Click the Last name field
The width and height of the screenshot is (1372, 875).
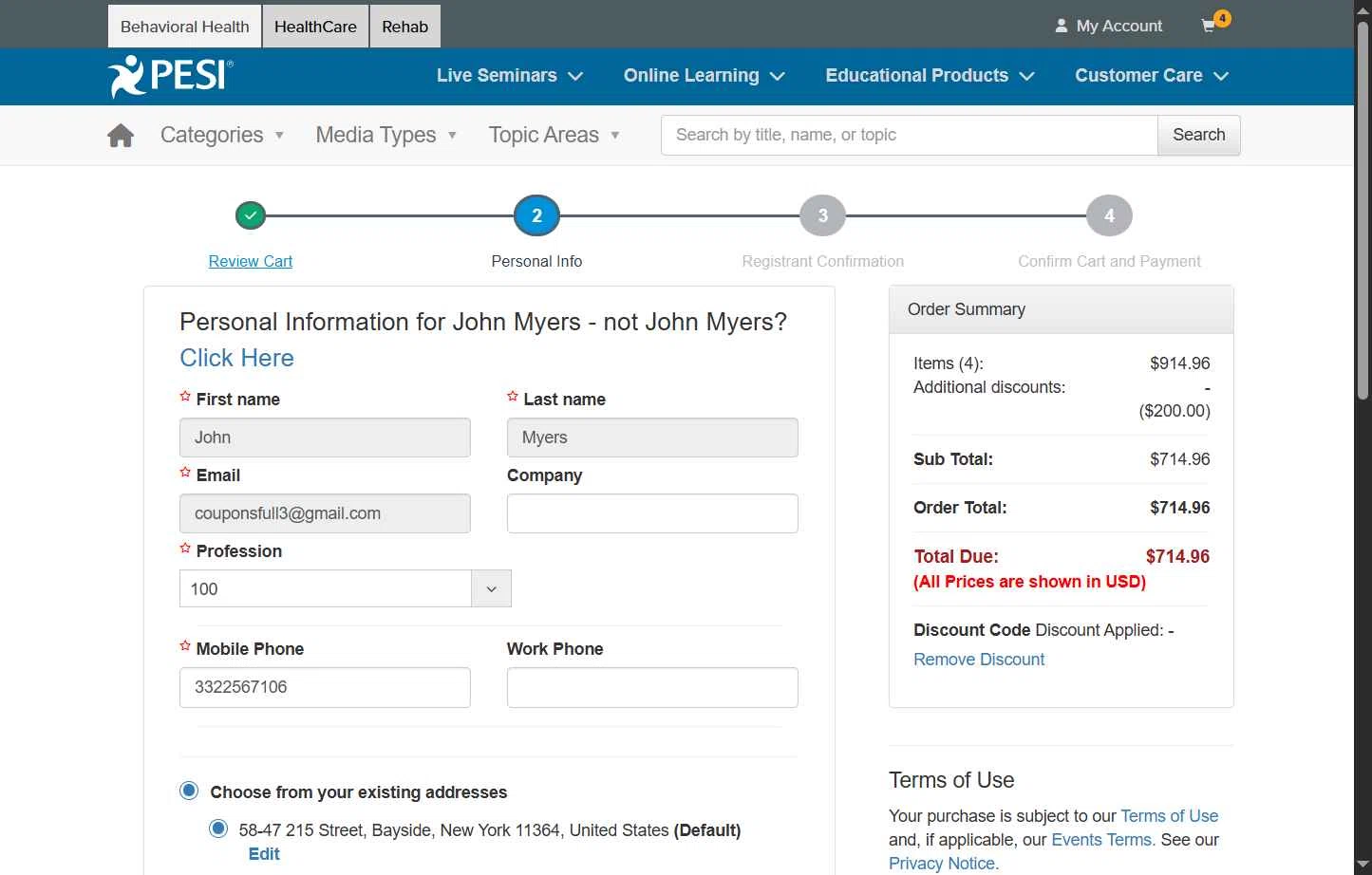coord(652,437)
